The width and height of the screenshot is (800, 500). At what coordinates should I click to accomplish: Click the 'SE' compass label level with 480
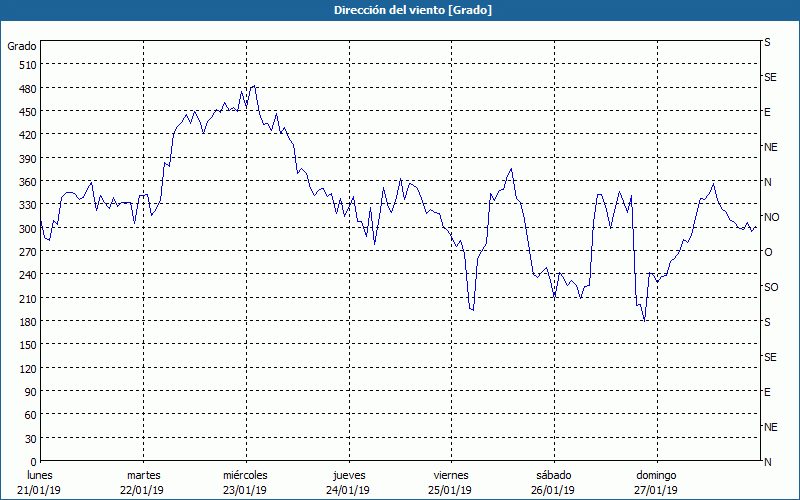pyautogui.click(x=770, y=78)
